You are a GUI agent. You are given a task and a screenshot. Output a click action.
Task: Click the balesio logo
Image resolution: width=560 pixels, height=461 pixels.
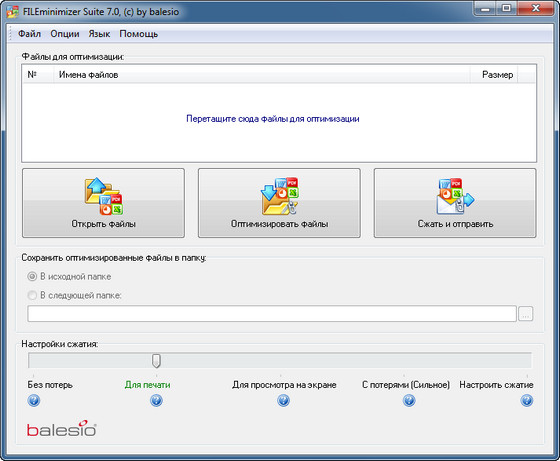pos(61,429)
